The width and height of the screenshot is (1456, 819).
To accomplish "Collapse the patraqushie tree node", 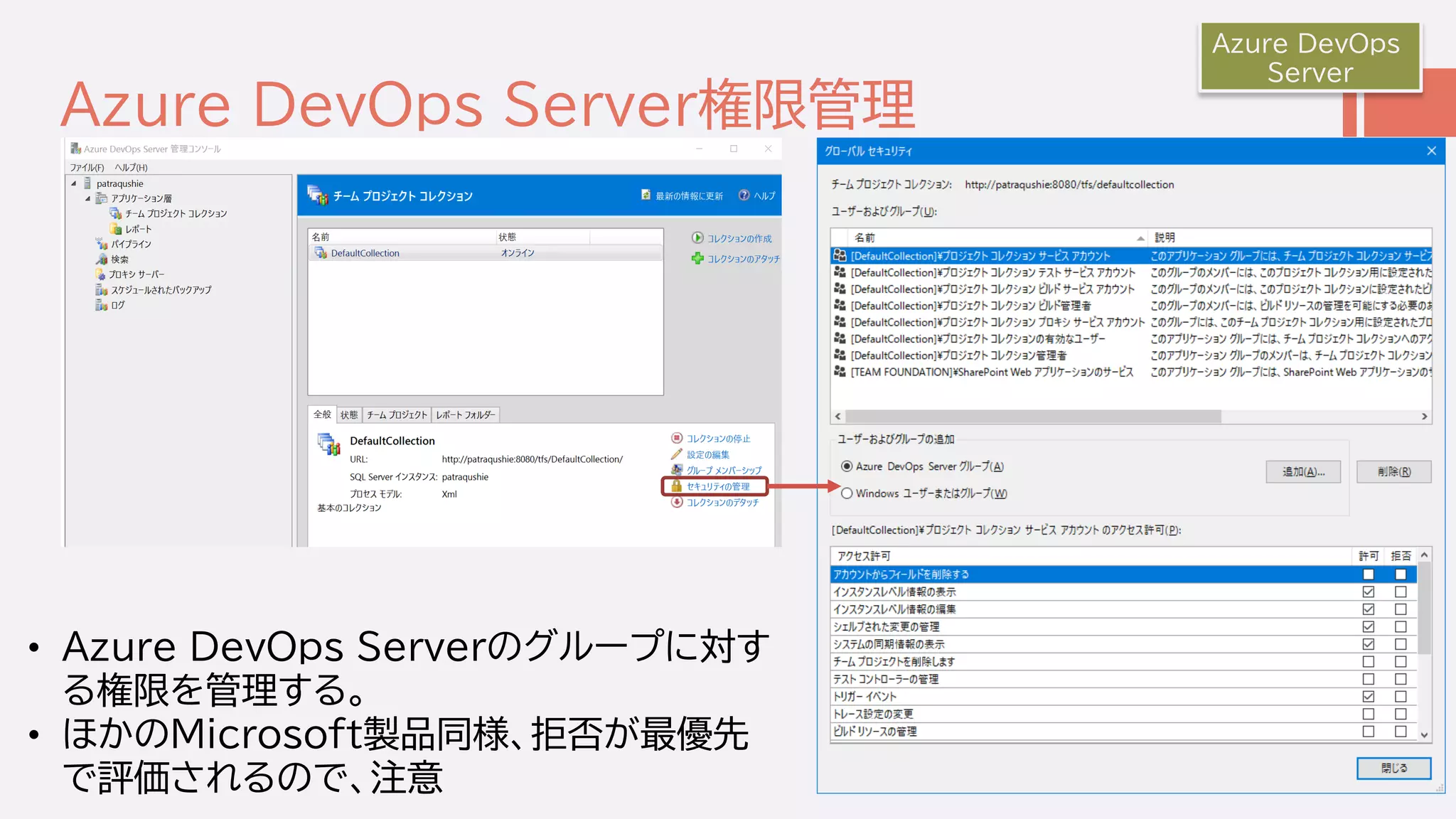I will (73, 183).
